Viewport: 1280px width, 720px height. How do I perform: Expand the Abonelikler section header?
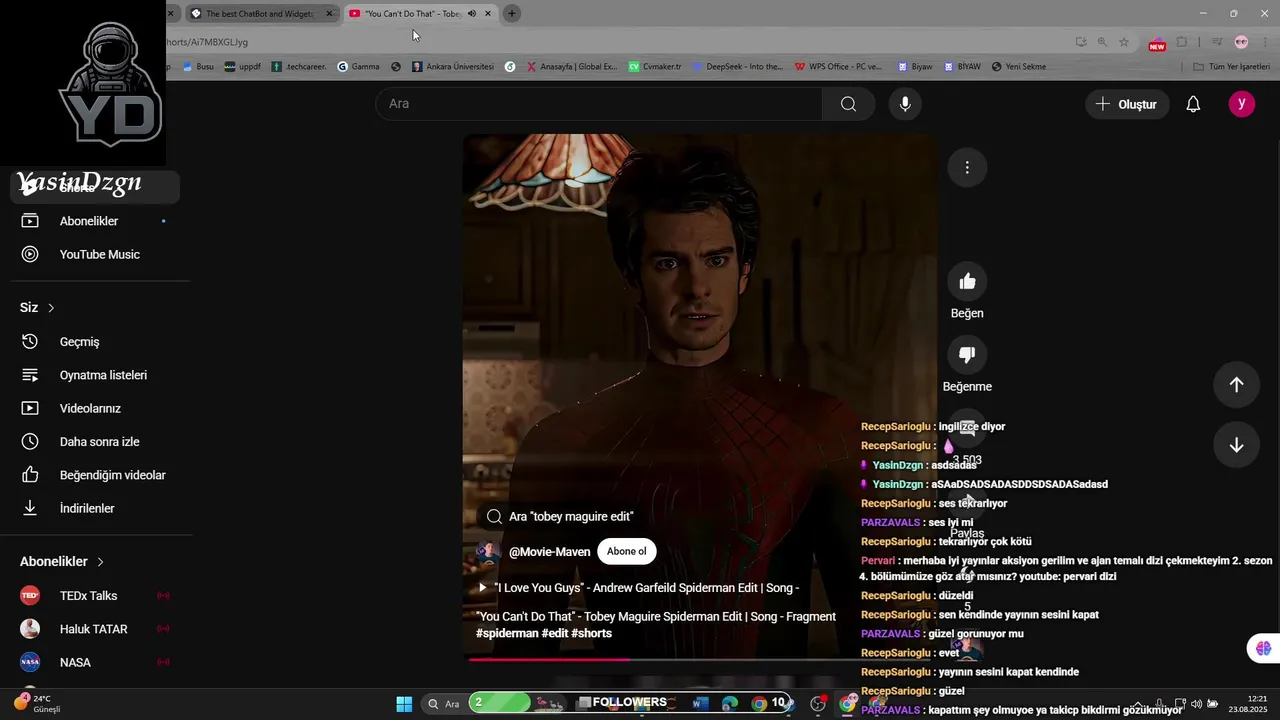pyautogui.click(x=62, y=562)
